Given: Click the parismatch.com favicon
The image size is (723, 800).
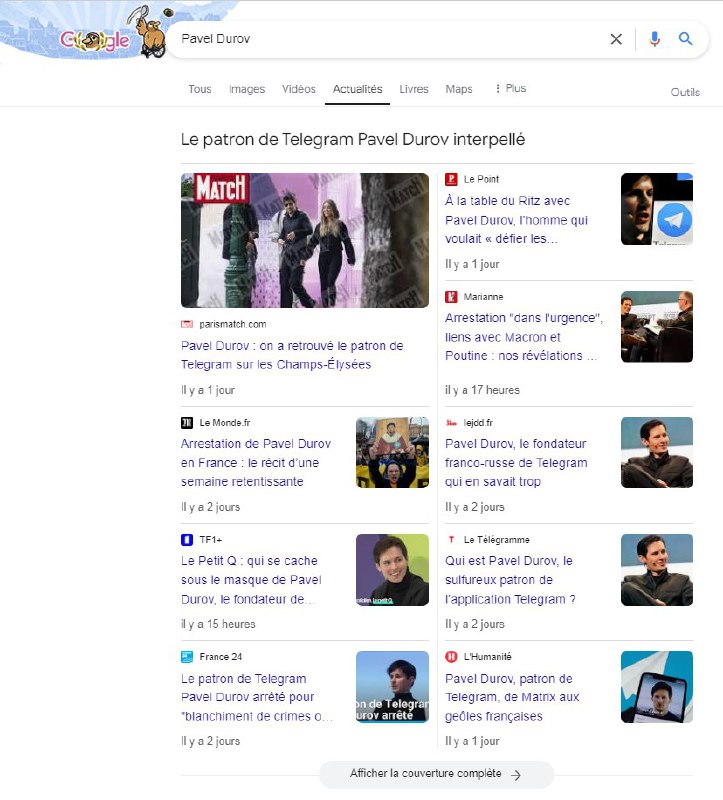Looking at the screenshot, I should tap(187, 324).
